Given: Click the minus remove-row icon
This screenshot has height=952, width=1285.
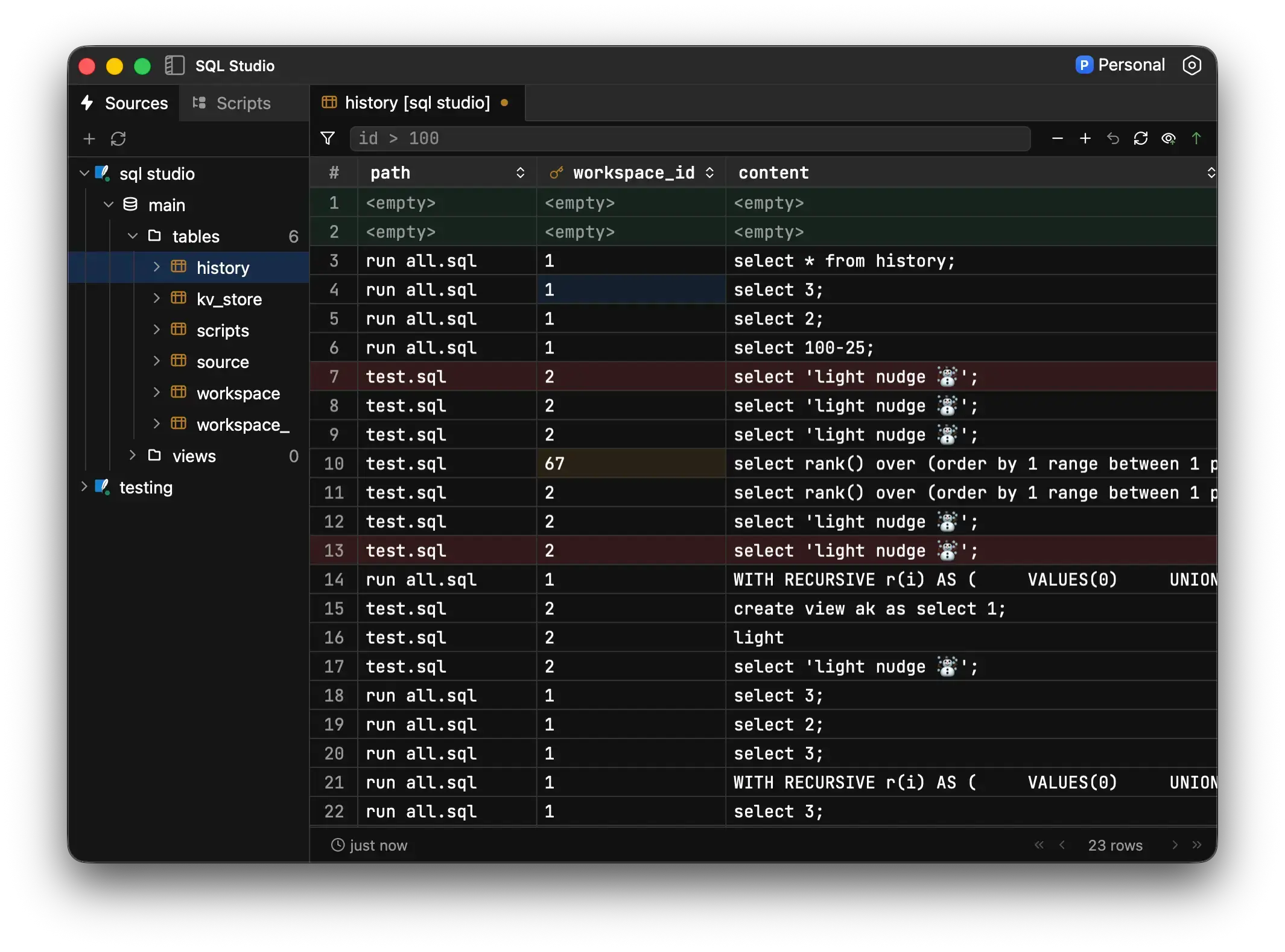Looking at the screenshot, I should 1057,139.
